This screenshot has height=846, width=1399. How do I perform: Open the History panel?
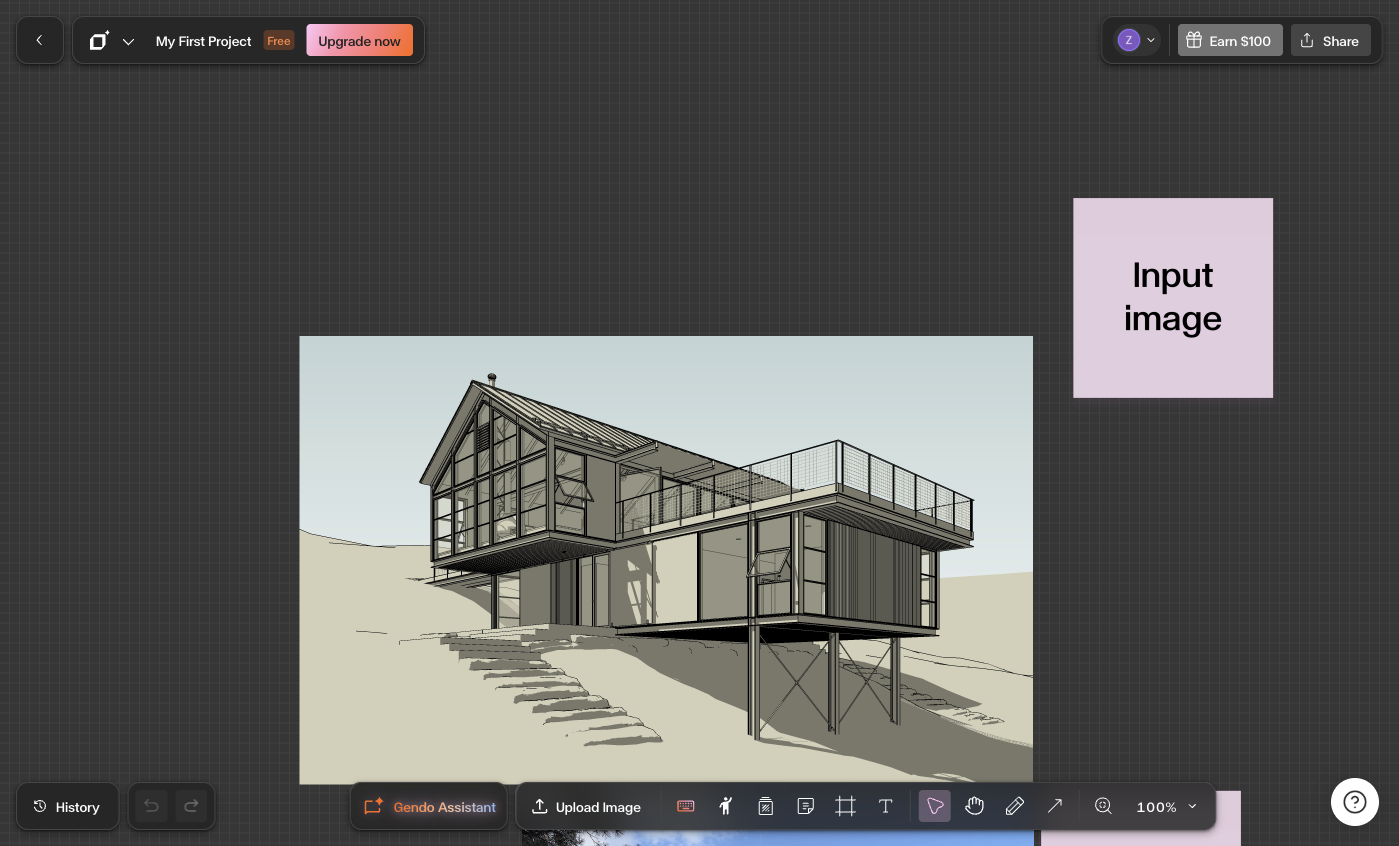tap(67, 807)
